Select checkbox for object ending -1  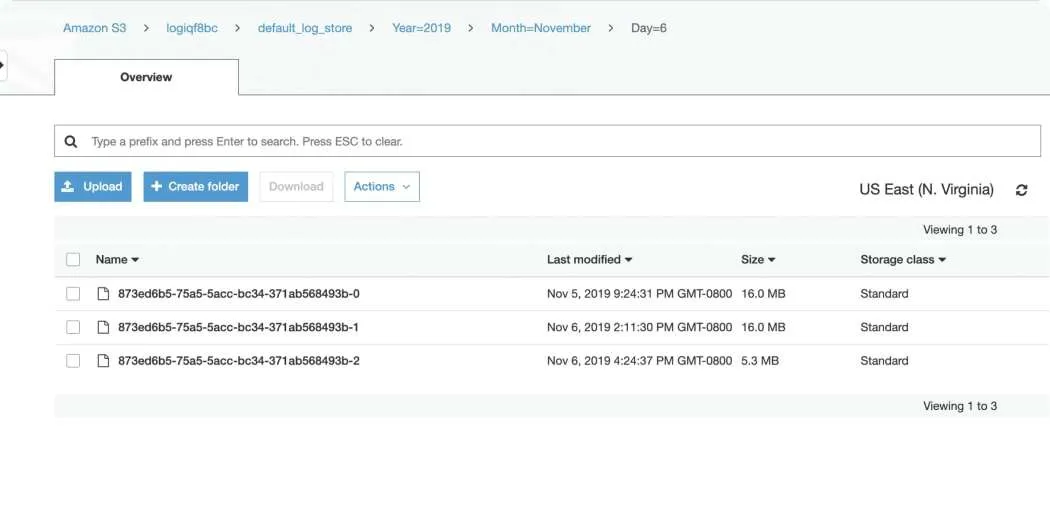[x=73, y=327]
